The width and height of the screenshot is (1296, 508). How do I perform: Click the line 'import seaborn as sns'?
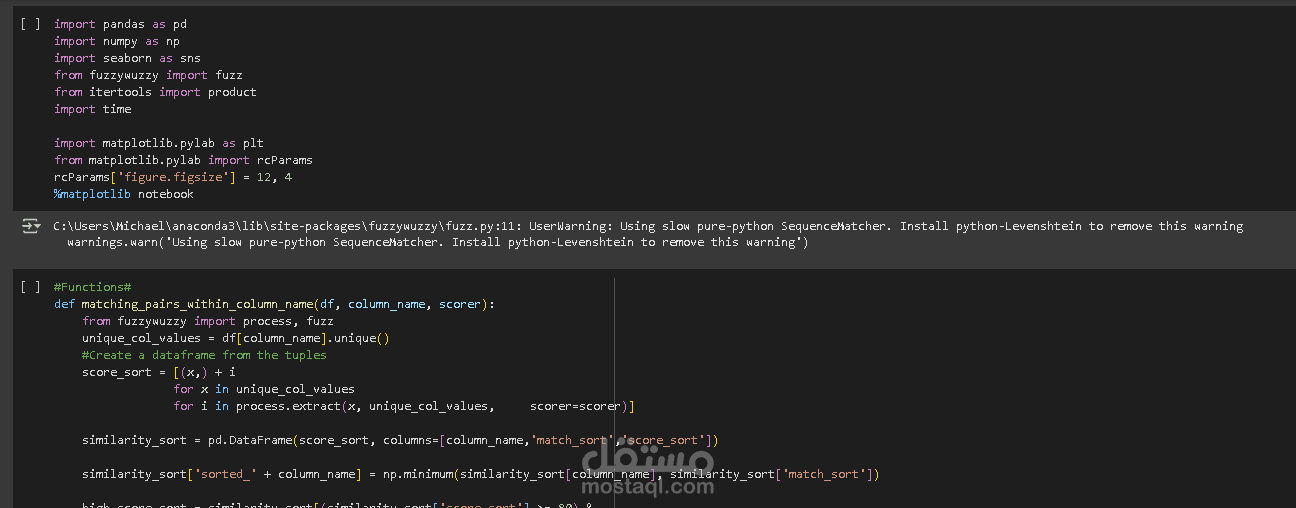coord(127,58)
